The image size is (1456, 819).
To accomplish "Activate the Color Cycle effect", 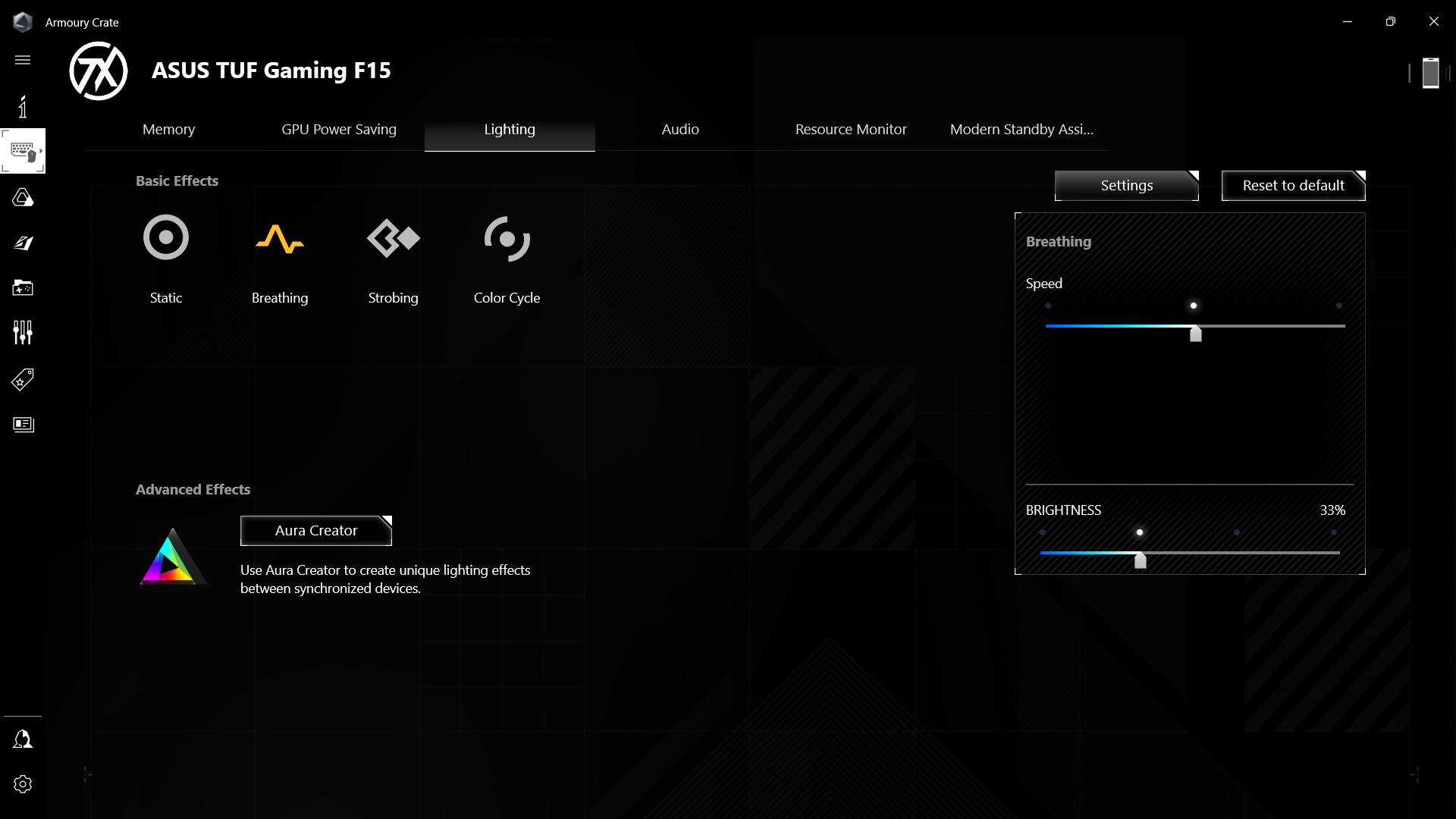I will click(507, 238).
